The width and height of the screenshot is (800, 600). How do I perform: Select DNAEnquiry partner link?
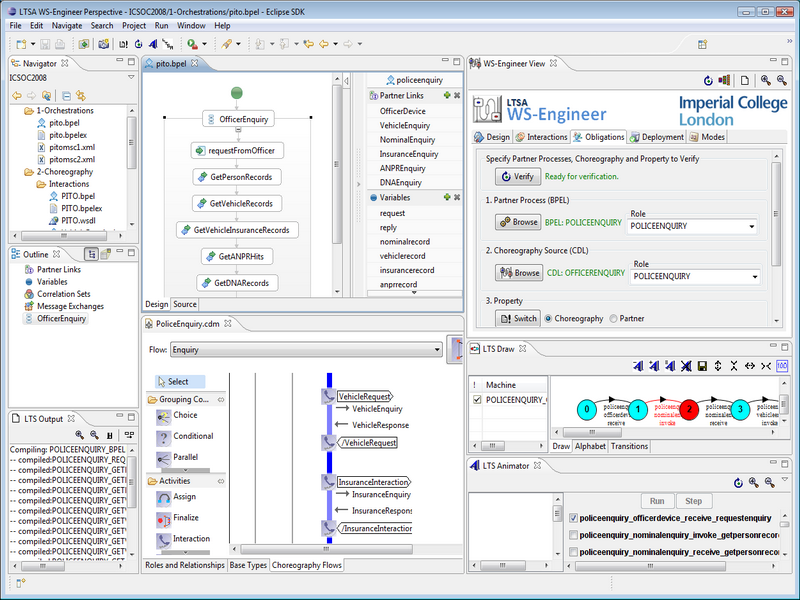pos(401,183)
